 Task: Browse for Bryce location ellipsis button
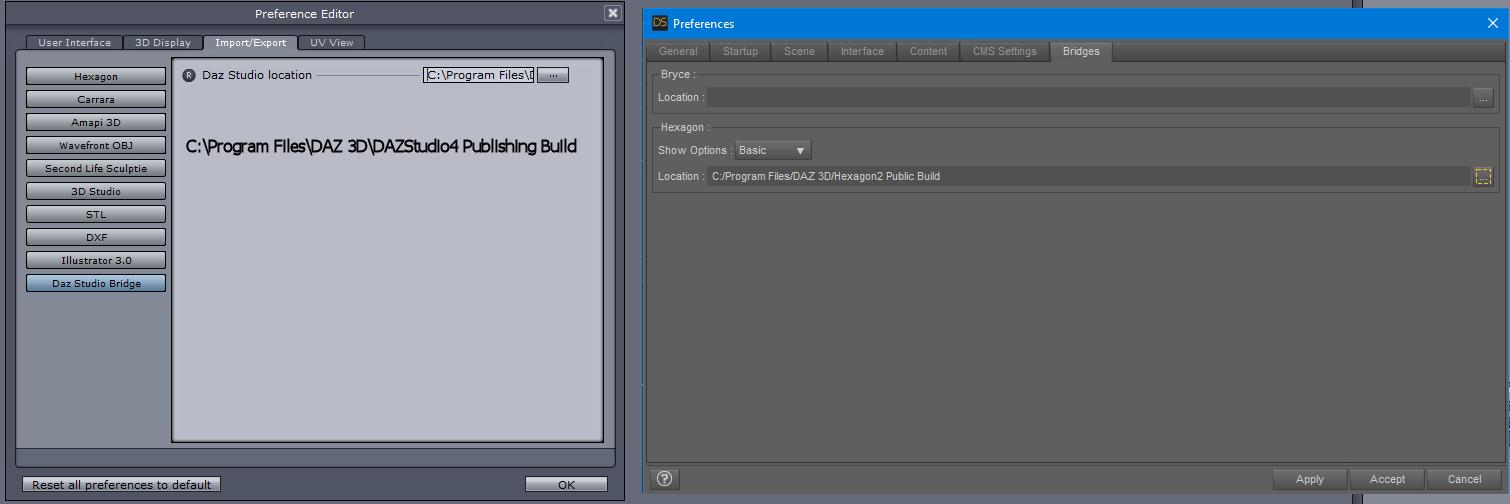[1483, 97]
